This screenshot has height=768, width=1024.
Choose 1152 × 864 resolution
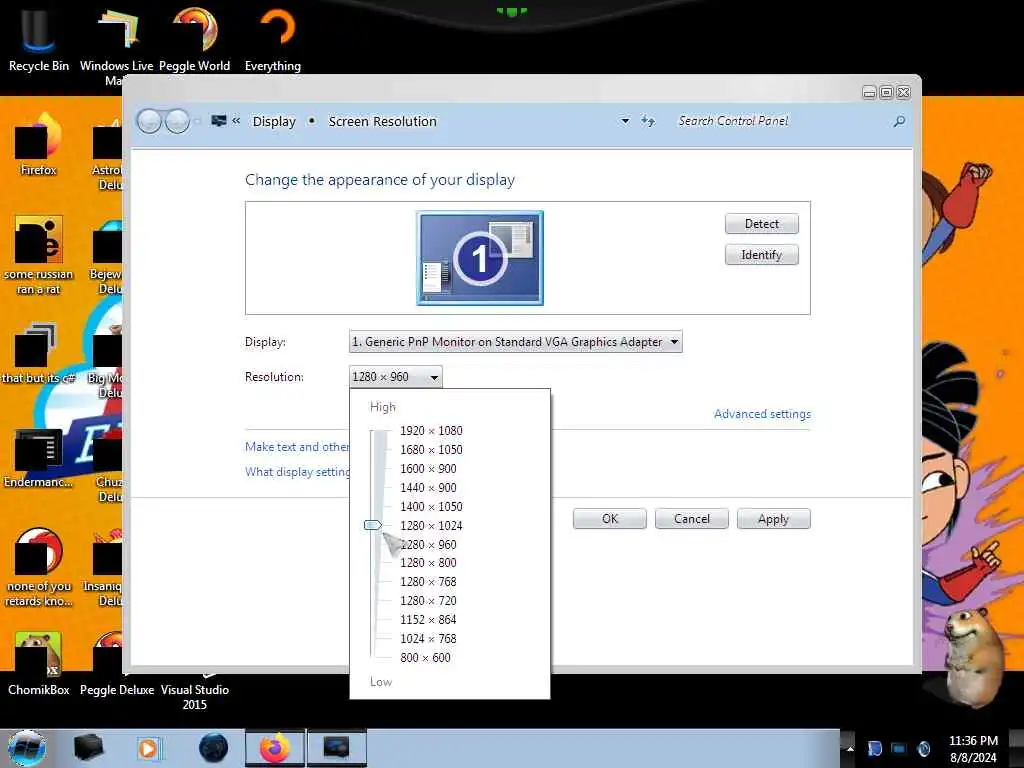tap(428, 620)
